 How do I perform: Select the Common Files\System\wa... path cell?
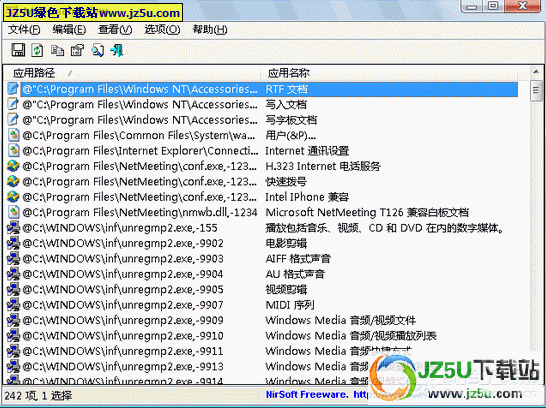(x=140, y=135)
